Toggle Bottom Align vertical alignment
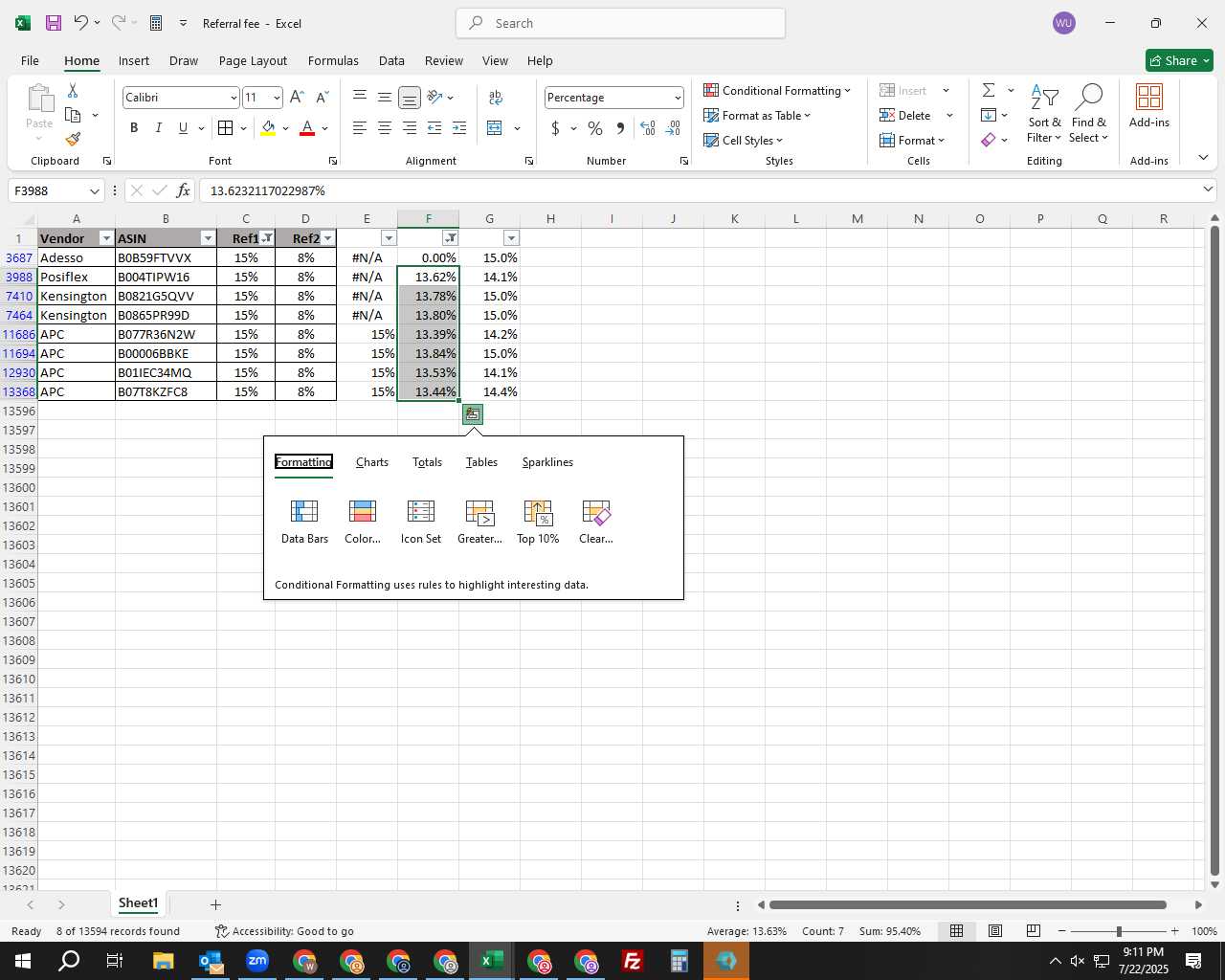The image size is (1225, 980). 410,97
